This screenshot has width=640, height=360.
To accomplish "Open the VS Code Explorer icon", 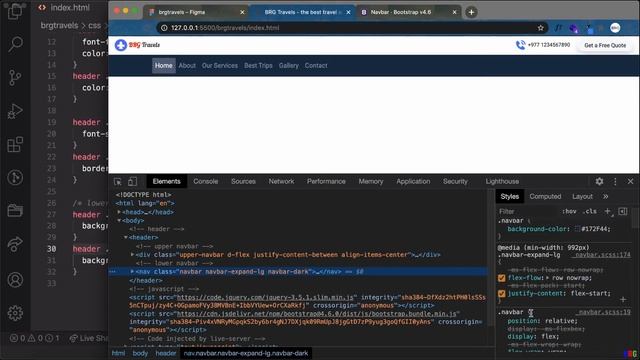I will pos(15,11).
